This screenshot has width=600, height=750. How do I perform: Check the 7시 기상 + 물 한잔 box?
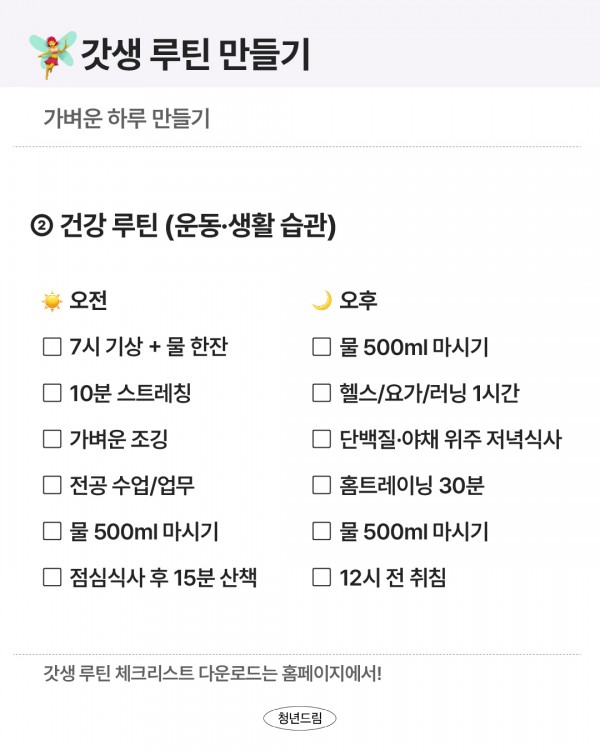coord(52,347)
